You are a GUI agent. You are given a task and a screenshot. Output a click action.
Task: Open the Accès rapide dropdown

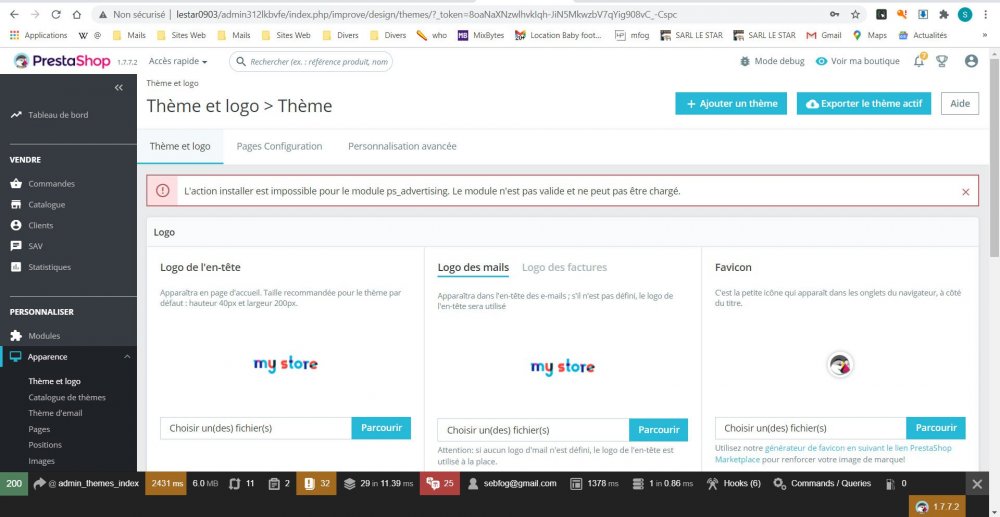pyautogui.click(x=178, y=61)
